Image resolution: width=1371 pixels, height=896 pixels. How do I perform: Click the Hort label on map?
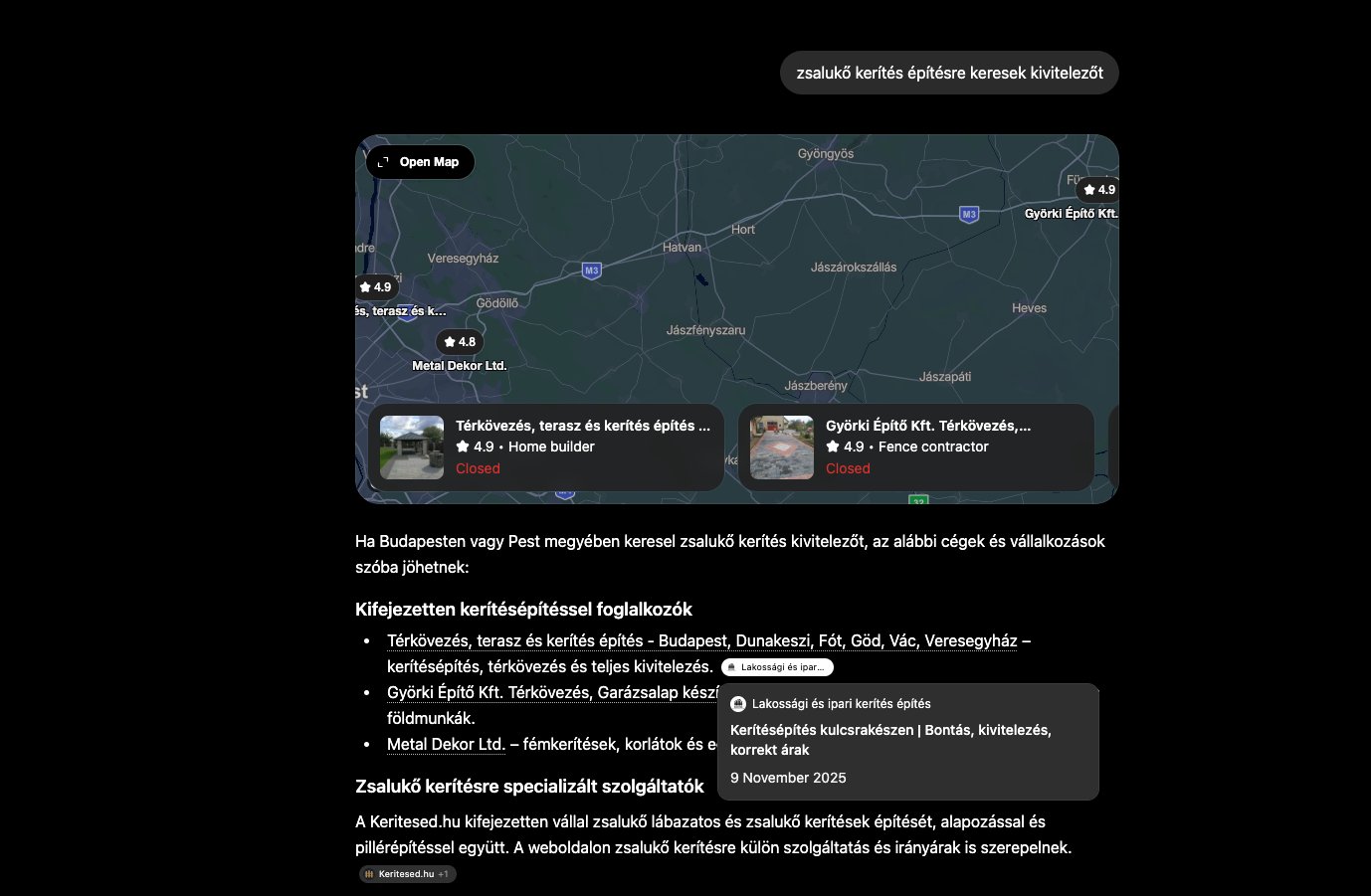click(x=743, y=230)
